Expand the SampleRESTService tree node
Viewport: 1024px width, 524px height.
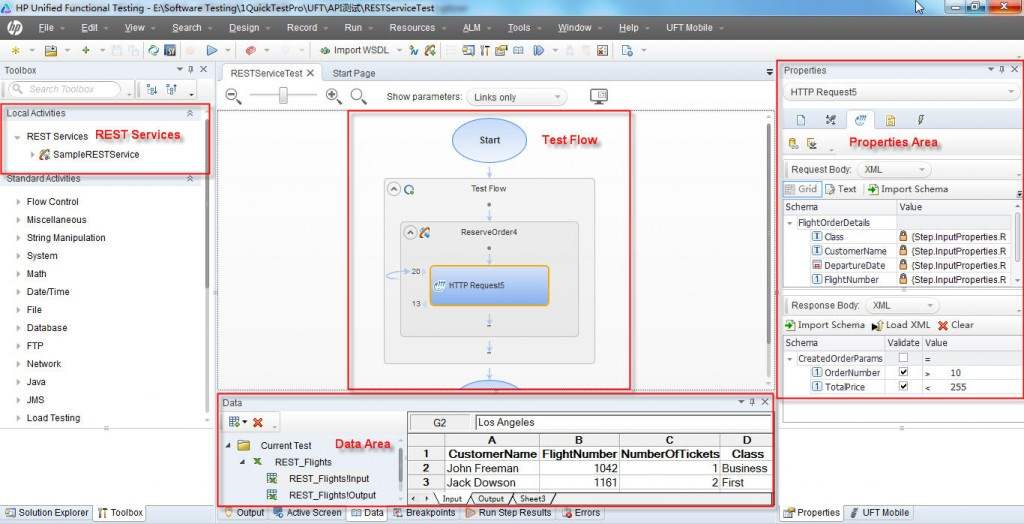(32, 155)
